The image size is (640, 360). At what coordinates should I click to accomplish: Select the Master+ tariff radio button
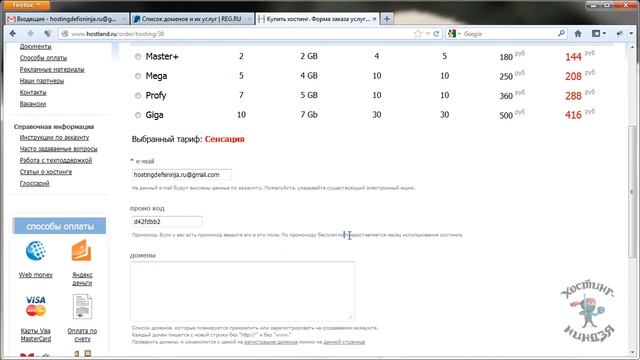(138, 57)
